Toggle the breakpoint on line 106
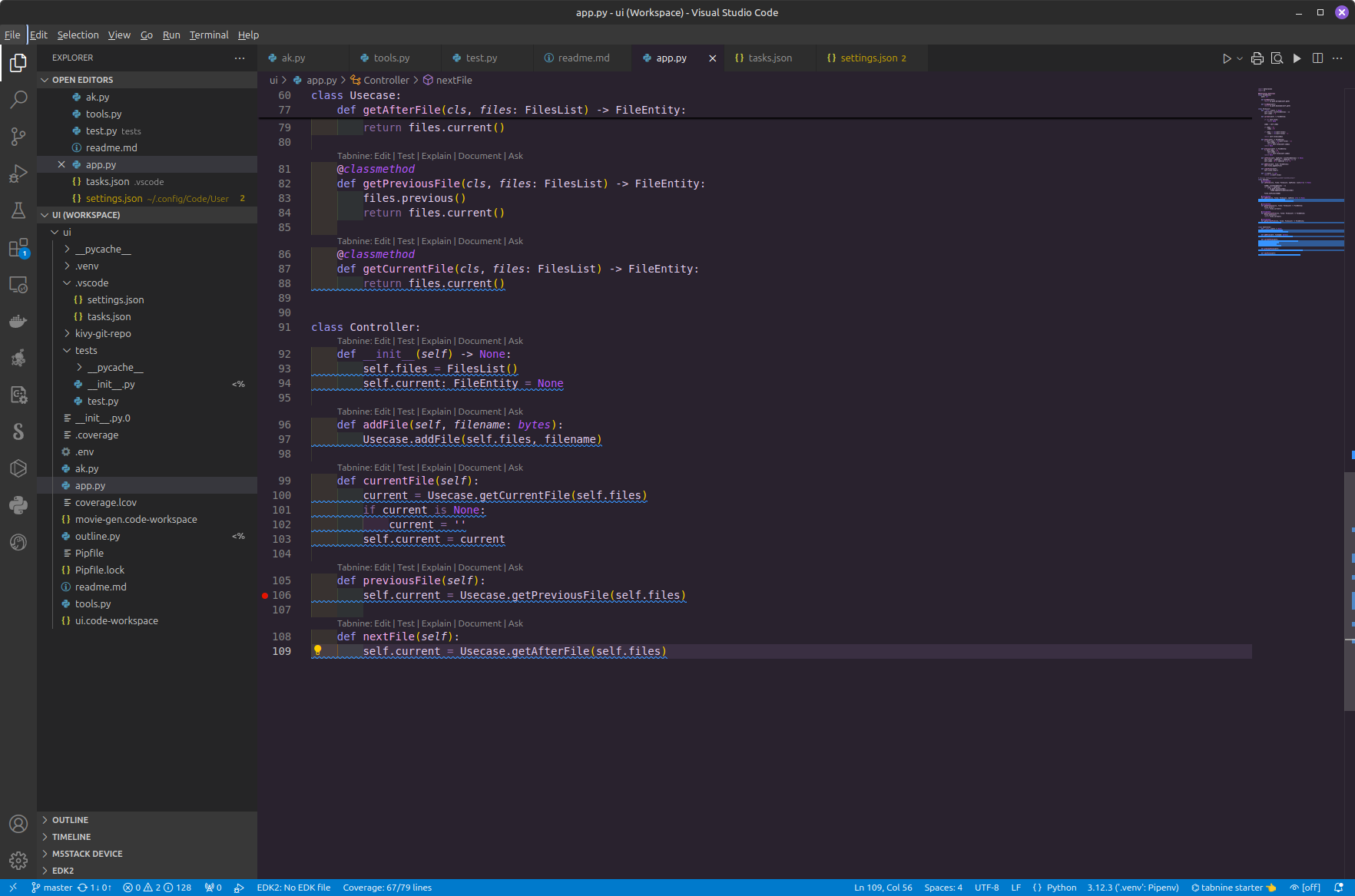 (x=265, y=595)
